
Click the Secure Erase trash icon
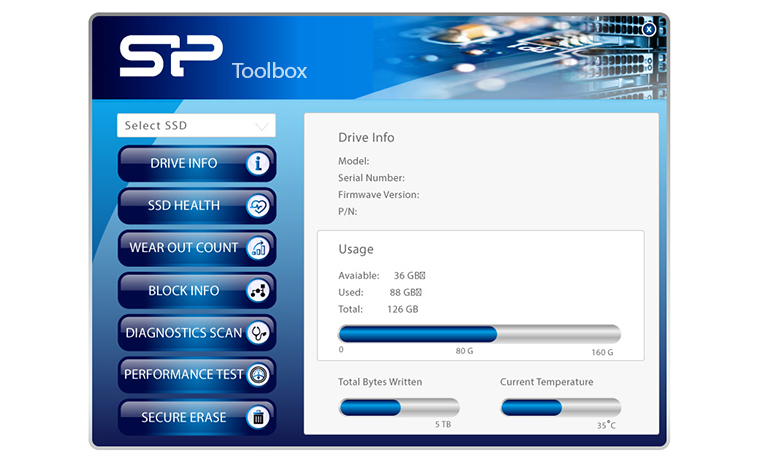258,417
